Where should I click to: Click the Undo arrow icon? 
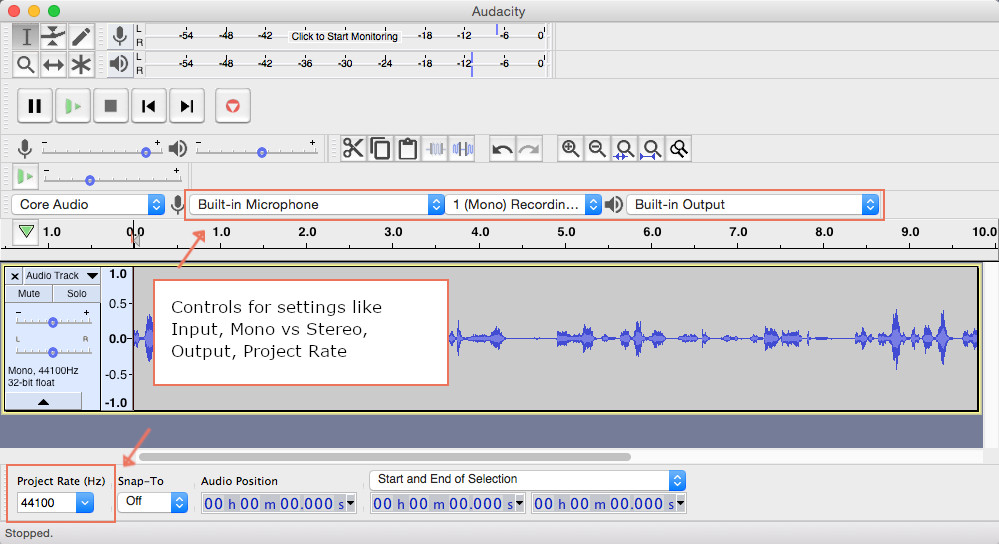pos(502,149)
